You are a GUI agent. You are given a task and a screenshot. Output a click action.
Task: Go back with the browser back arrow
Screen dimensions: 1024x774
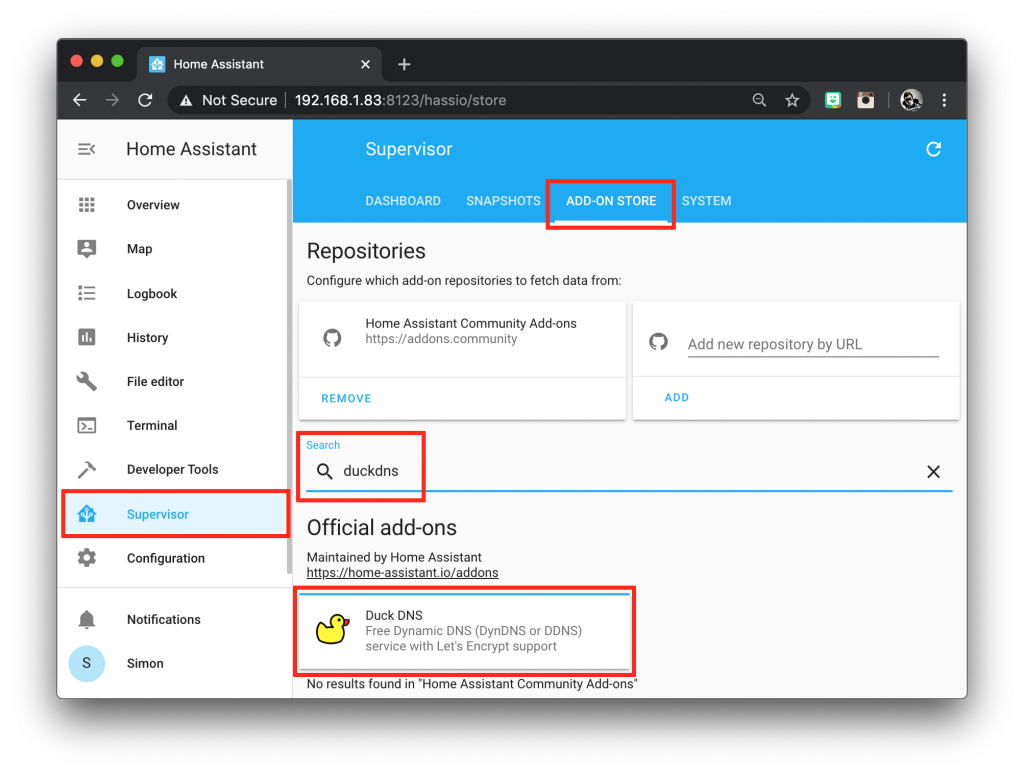pos(80,100)
